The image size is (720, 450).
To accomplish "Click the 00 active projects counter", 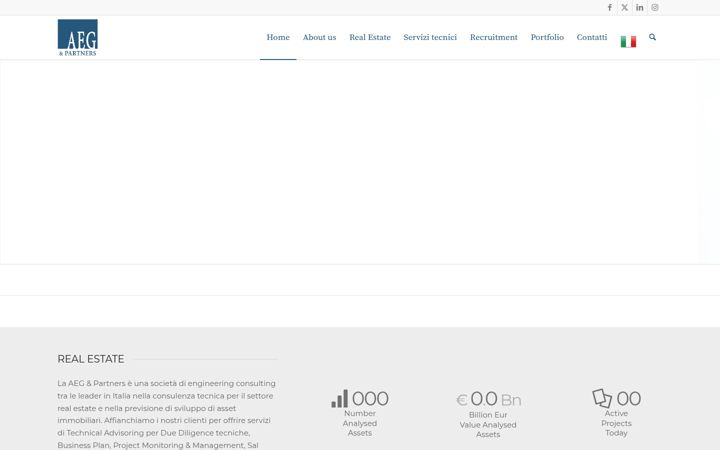I will [x=629, y=399].
